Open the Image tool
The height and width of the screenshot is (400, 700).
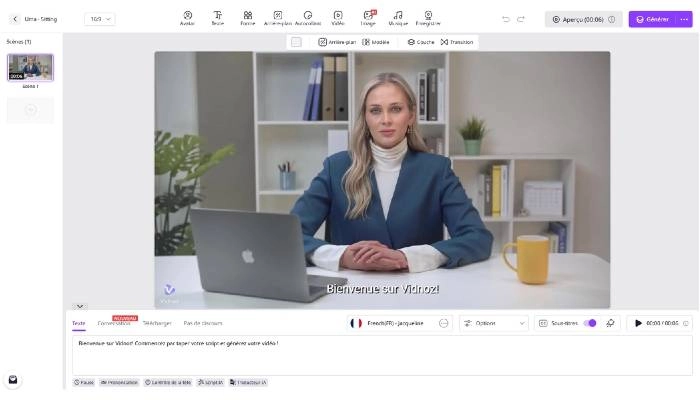(x=368, y=18)
